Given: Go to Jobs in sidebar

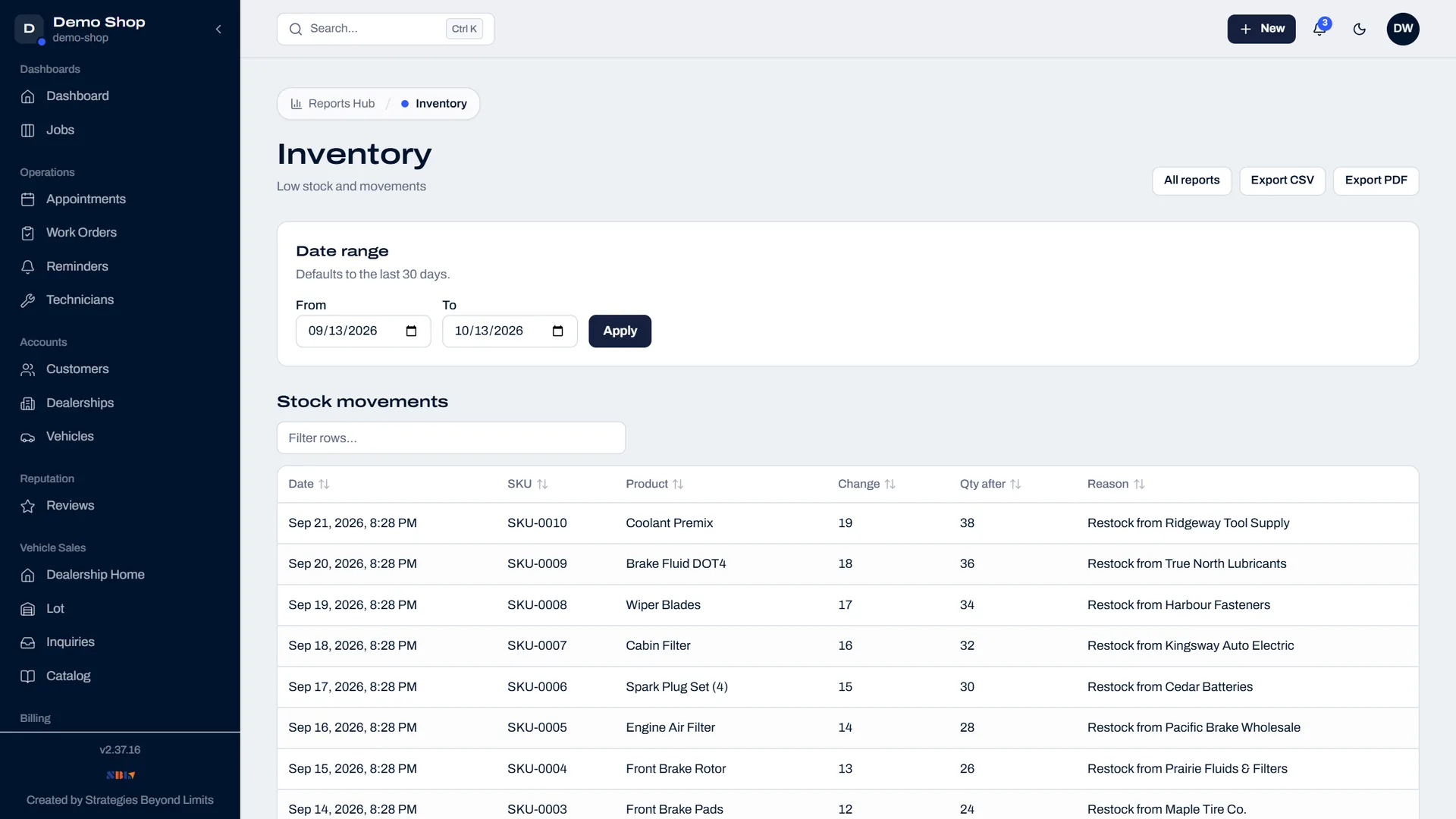Looking at the screenshot, I should (x=60, y=130).
